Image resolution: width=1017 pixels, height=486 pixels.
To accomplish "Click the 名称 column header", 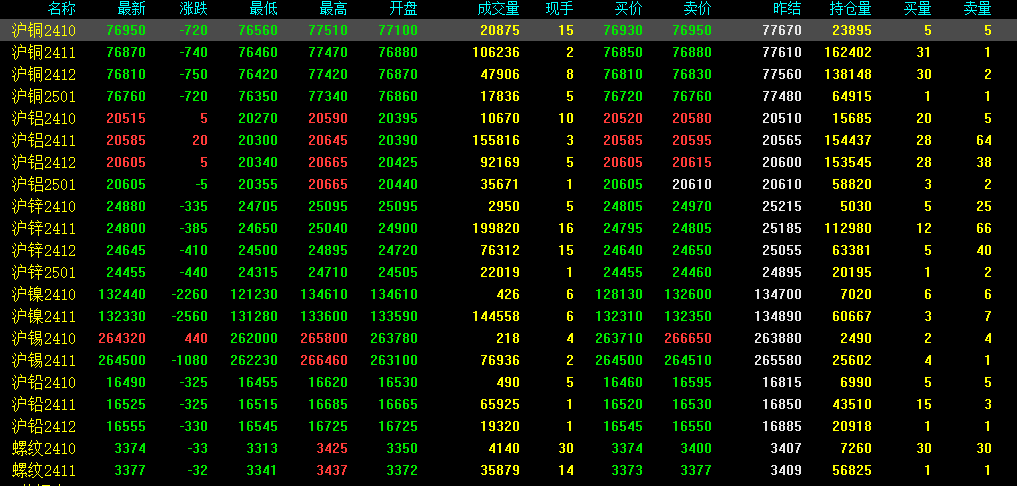I will 63,8.
